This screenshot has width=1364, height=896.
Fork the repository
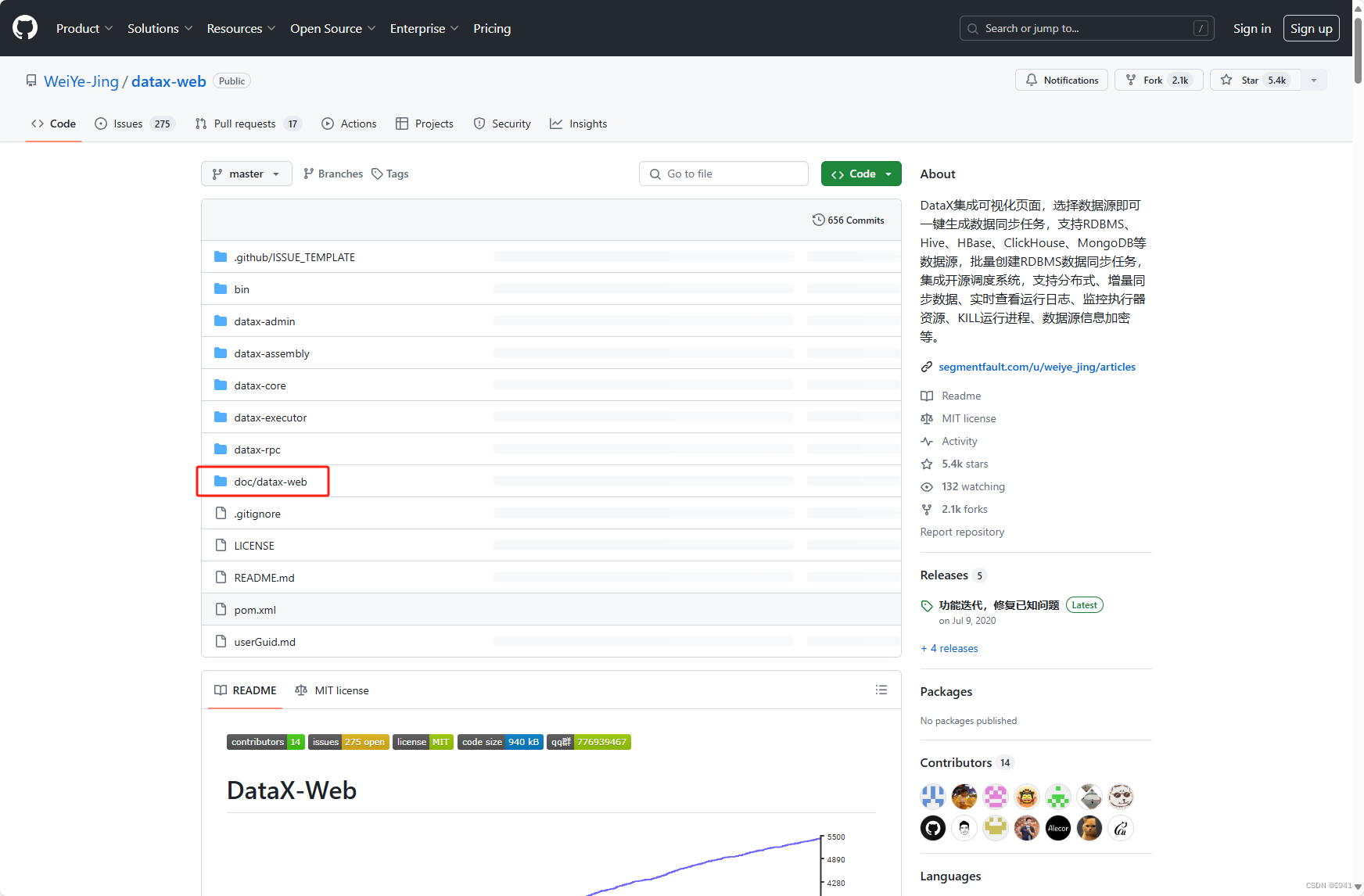(x=1158, y=80)
